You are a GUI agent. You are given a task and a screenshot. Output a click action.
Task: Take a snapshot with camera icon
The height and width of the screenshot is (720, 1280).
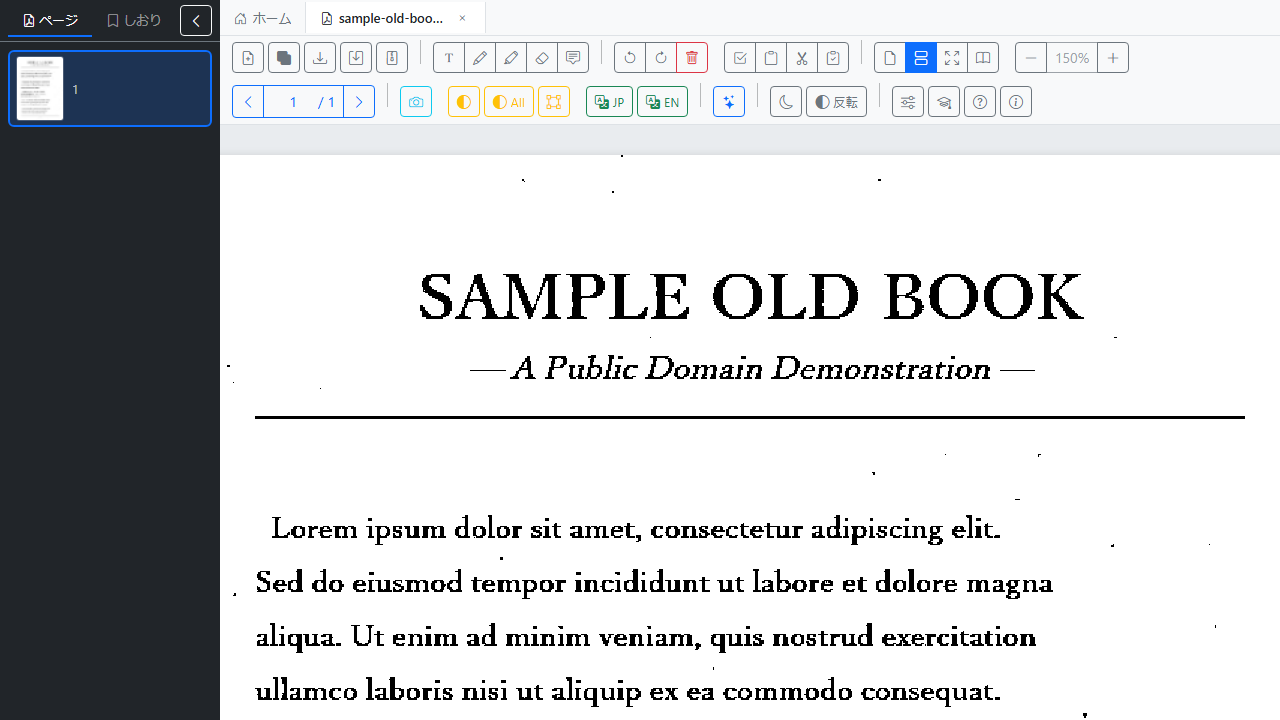[416, 102]
